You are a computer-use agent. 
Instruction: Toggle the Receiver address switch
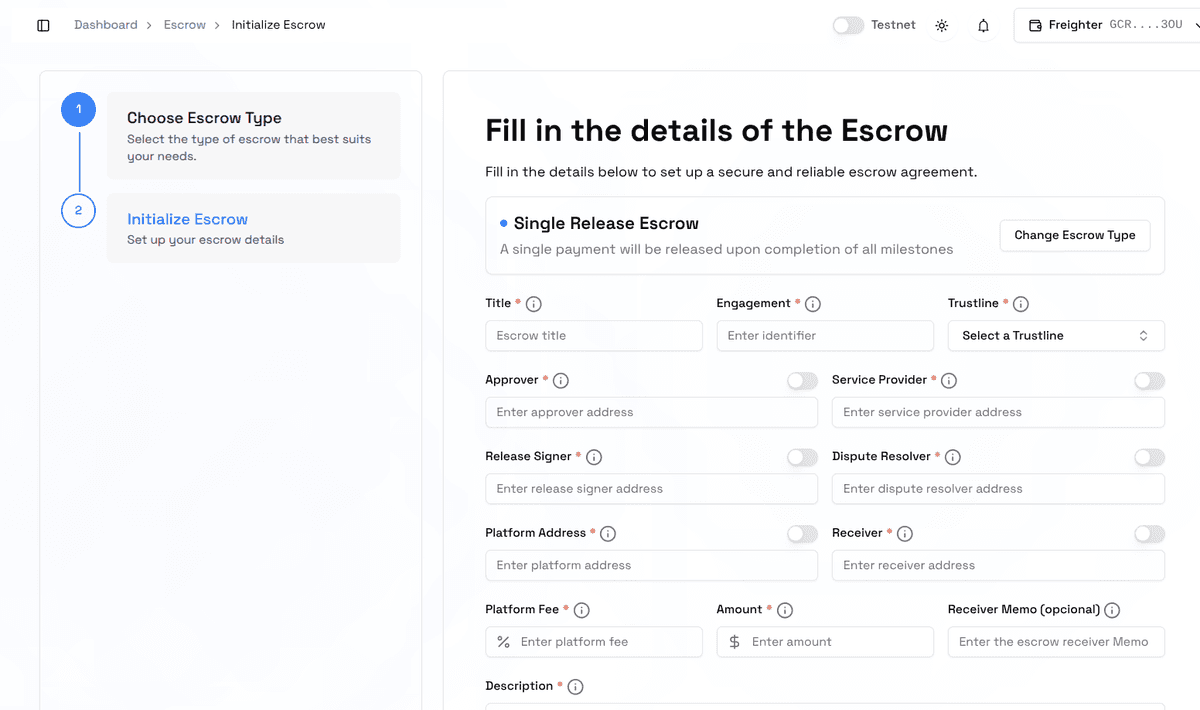(1149, 534)
